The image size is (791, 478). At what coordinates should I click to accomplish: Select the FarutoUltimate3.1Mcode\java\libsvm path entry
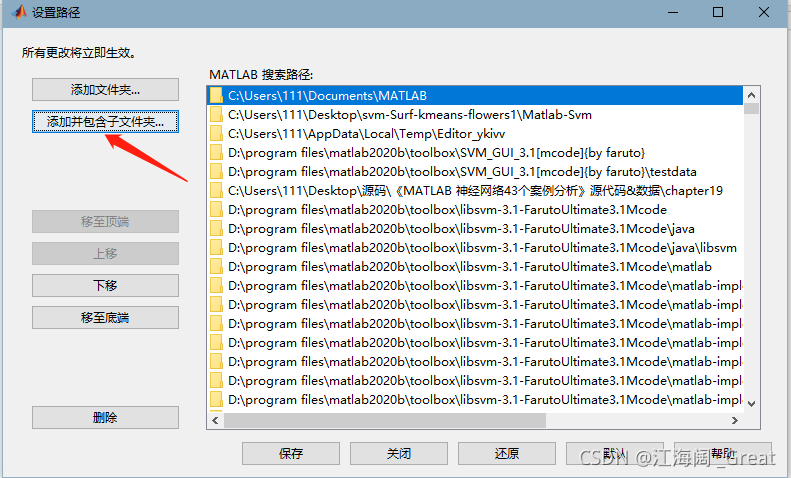(x=474, y=248)
